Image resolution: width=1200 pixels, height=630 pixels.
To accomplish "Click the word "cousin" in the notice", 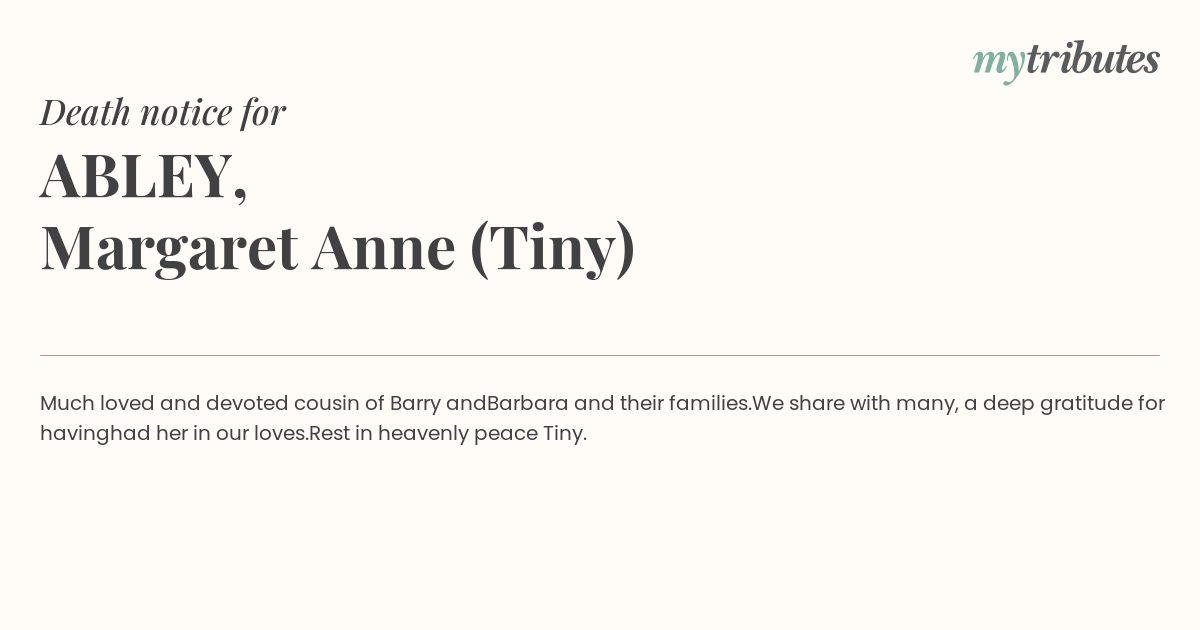I will (x=326, y=403).
